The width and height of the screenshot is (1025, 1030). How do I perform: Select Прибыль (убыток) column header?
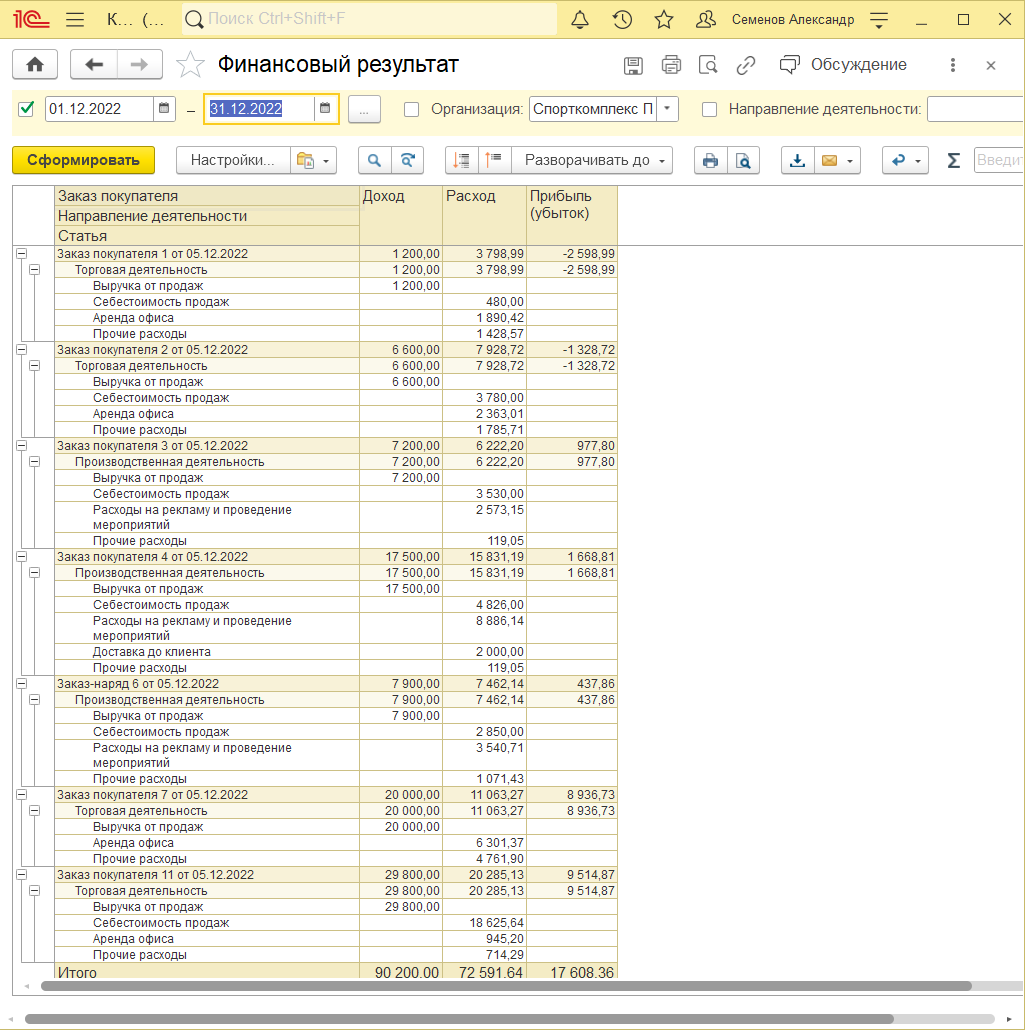(x=572, y=215)
